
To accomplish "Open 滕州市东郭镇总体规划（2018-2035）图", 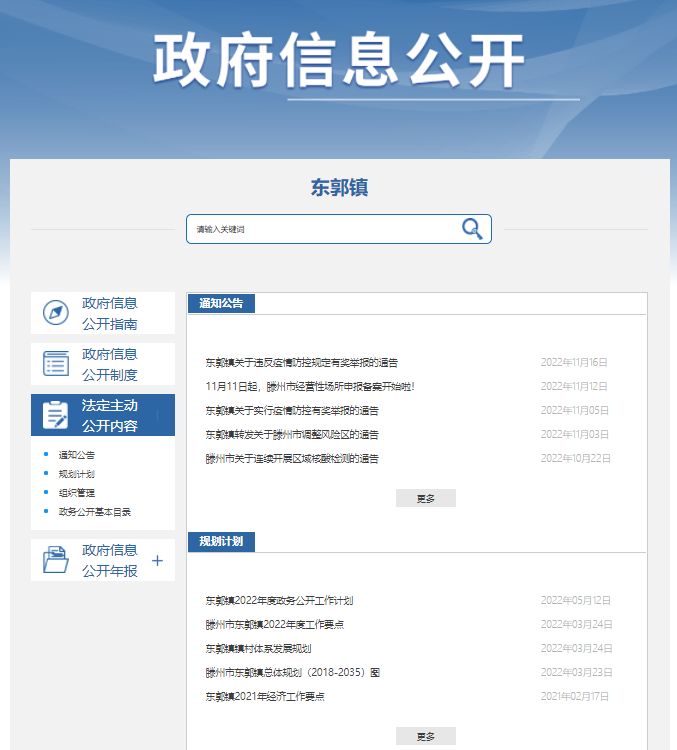I will click(x=292, y=673).
